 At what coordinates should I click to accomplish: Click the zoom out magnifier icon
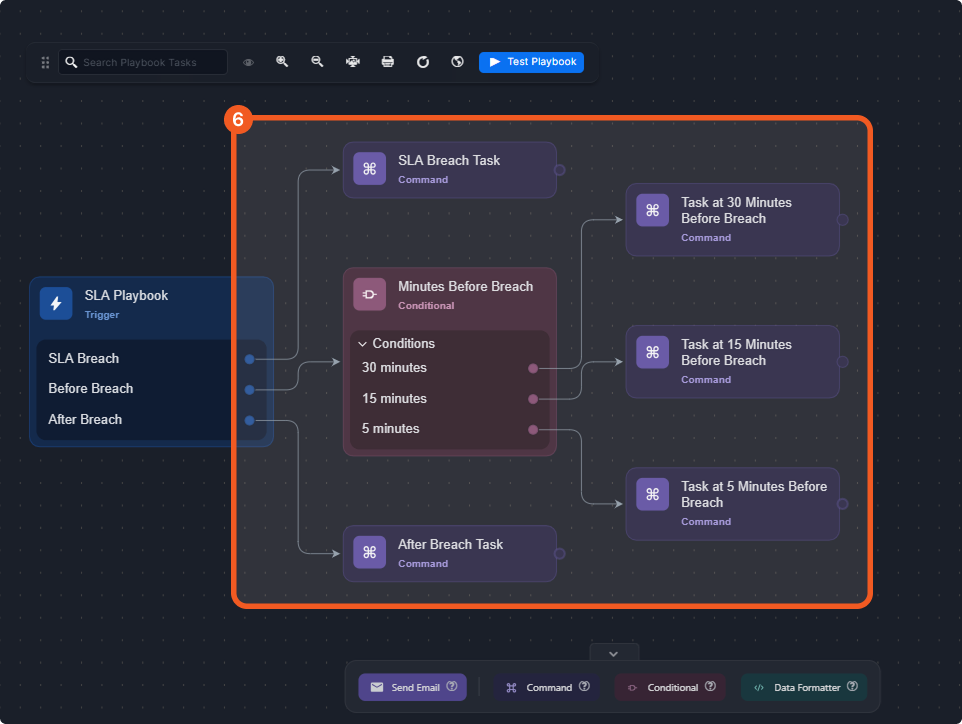tap(317, 62)
